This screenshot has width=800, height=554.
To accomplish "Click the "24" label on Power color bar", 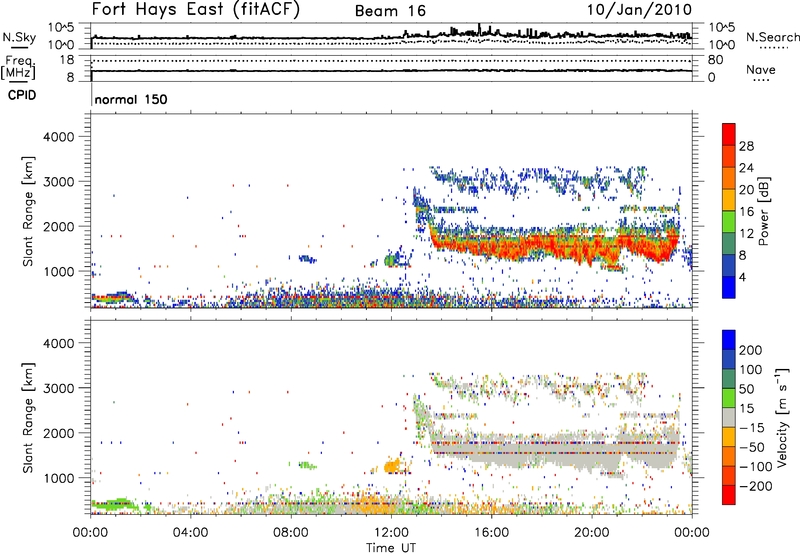I will point(746,168).
